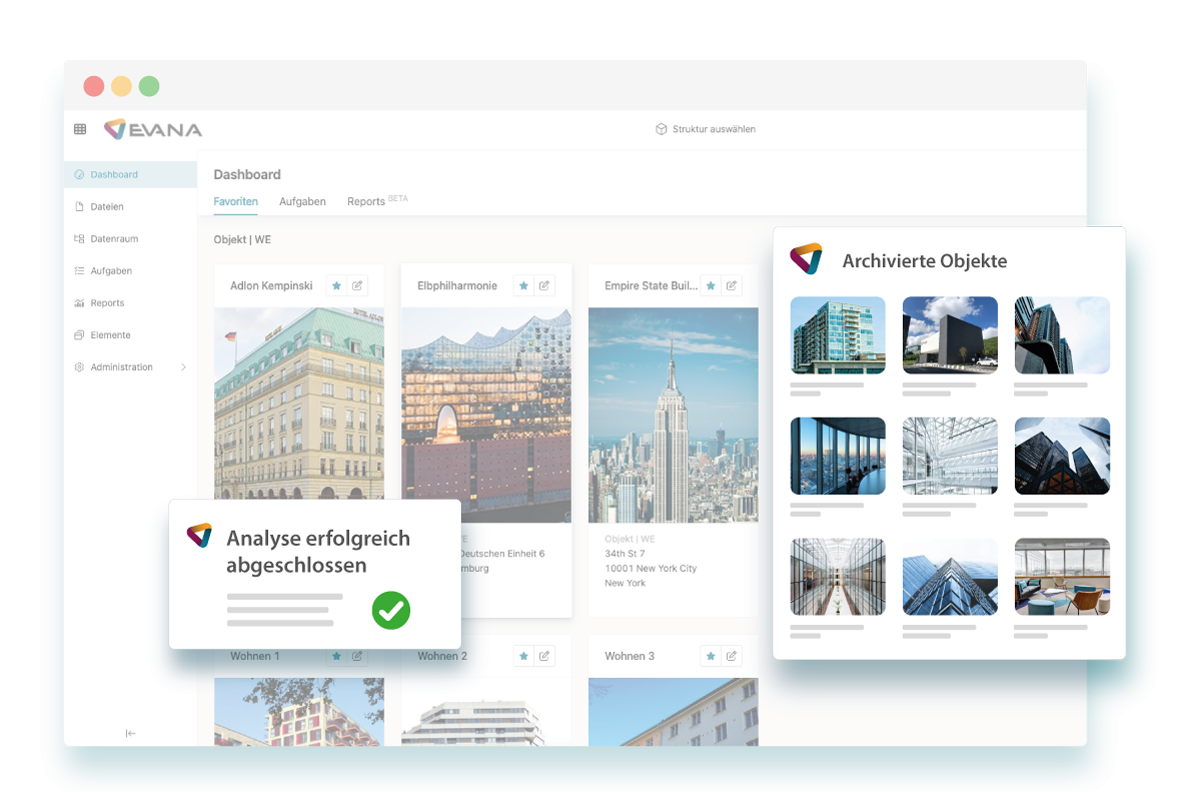Click the EVANA logo
Screen dimensions: 1200x792
tap(153, 129)
